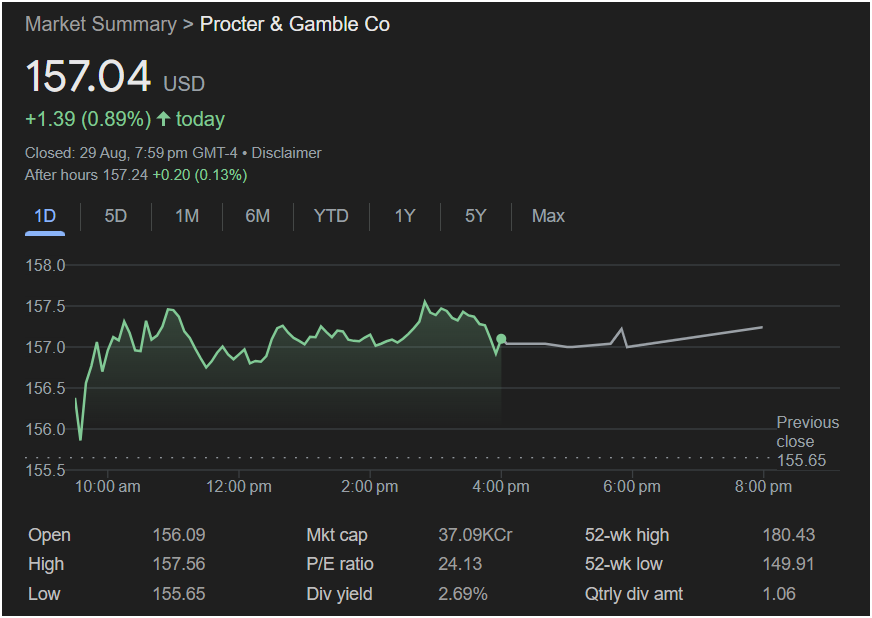The height and width of the screenshot is (618, 872).
Task: Switch to the 5D chart tab
Action: [116, 216]
